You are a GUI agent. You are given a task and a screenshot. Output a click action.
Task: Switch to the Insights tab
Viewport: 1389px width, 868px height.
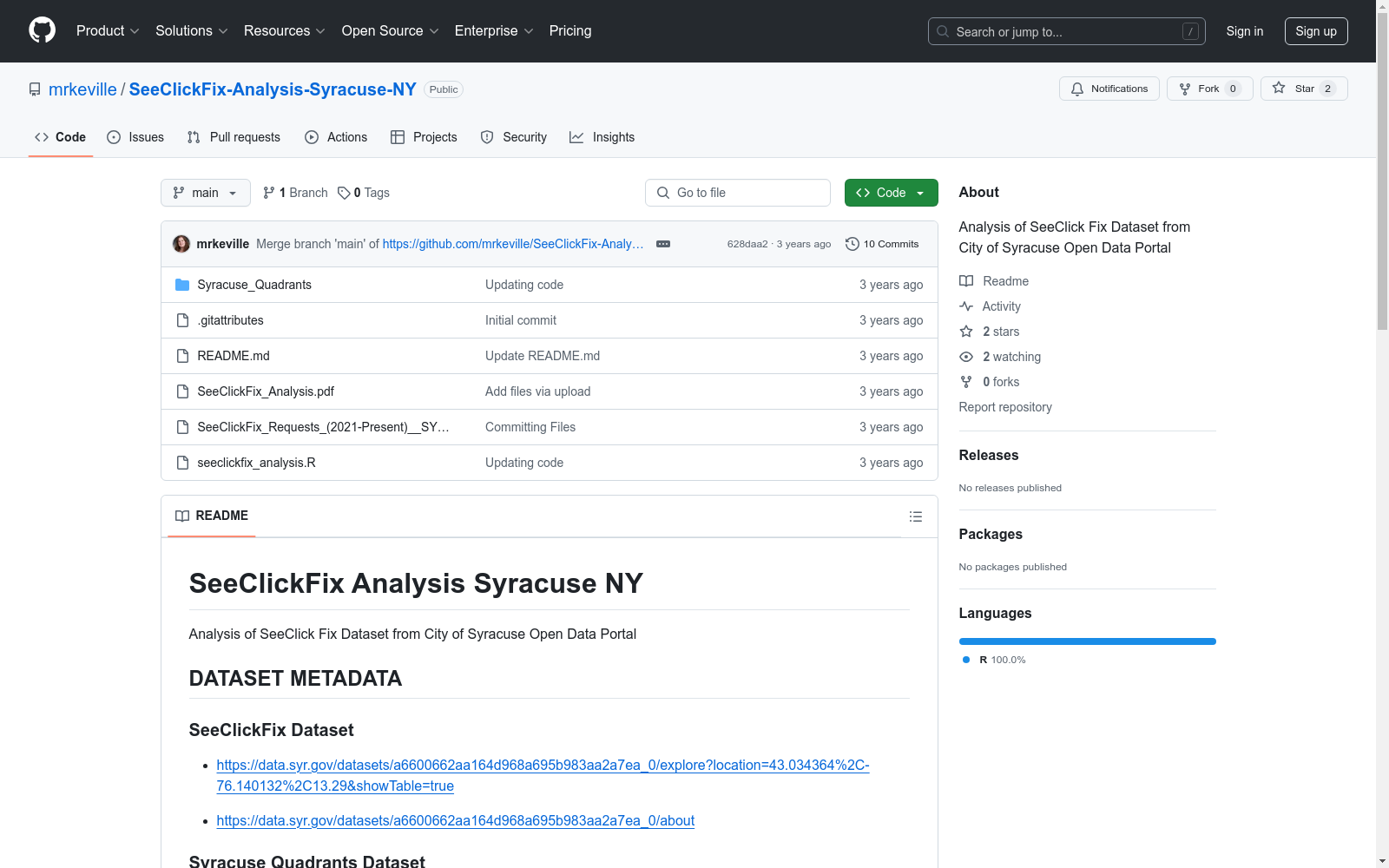pyautogui.click(x=602, y=137)
